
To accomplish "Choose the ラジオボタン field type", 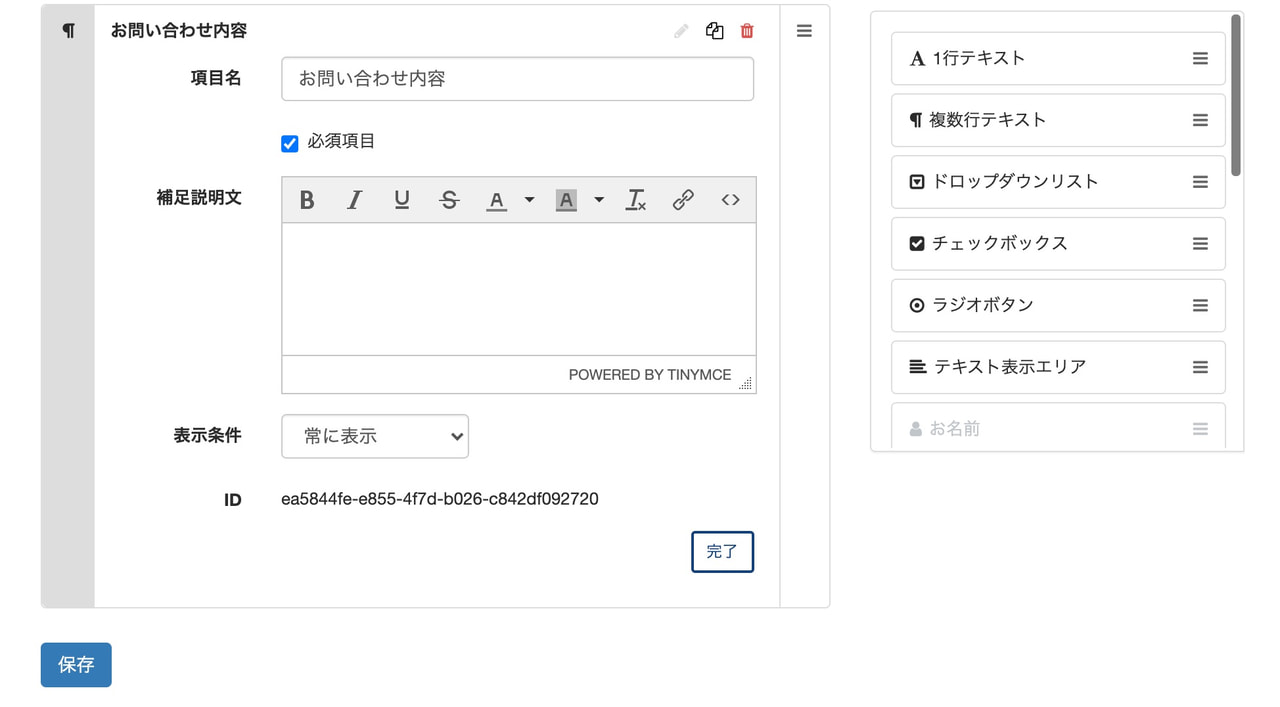I will [x=1058, y=305].
